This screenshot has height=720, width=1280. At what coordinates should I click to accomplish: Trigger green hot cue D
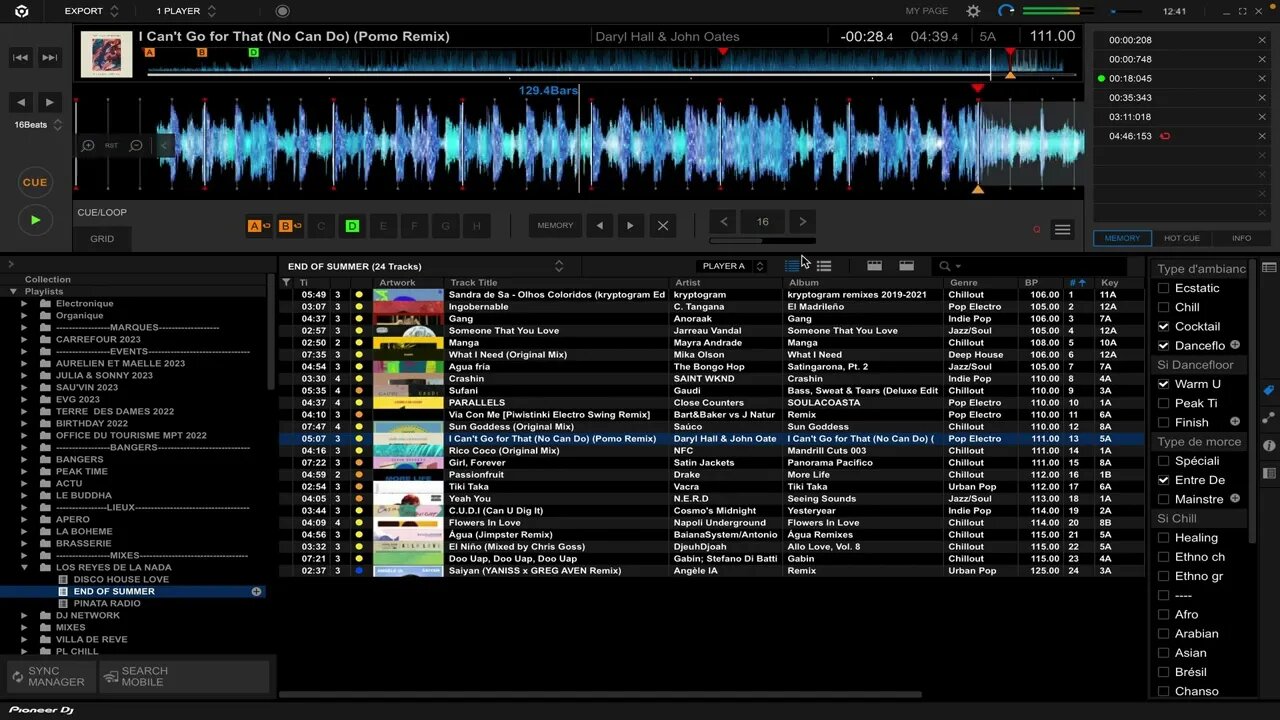click(x=352, y=226)
